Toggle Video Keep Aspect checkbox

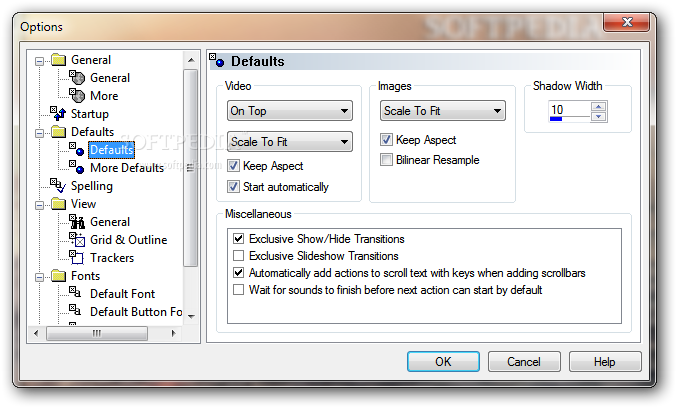point(234,166)
